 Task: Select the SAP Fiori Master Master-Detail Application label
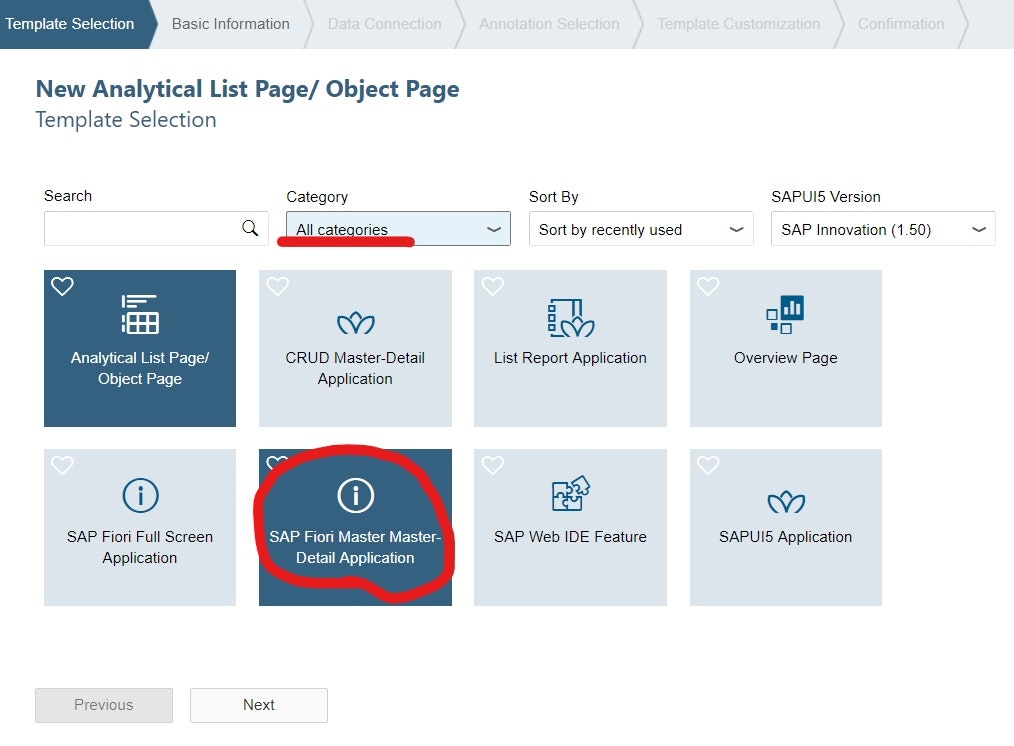click(x=355, y=547)
